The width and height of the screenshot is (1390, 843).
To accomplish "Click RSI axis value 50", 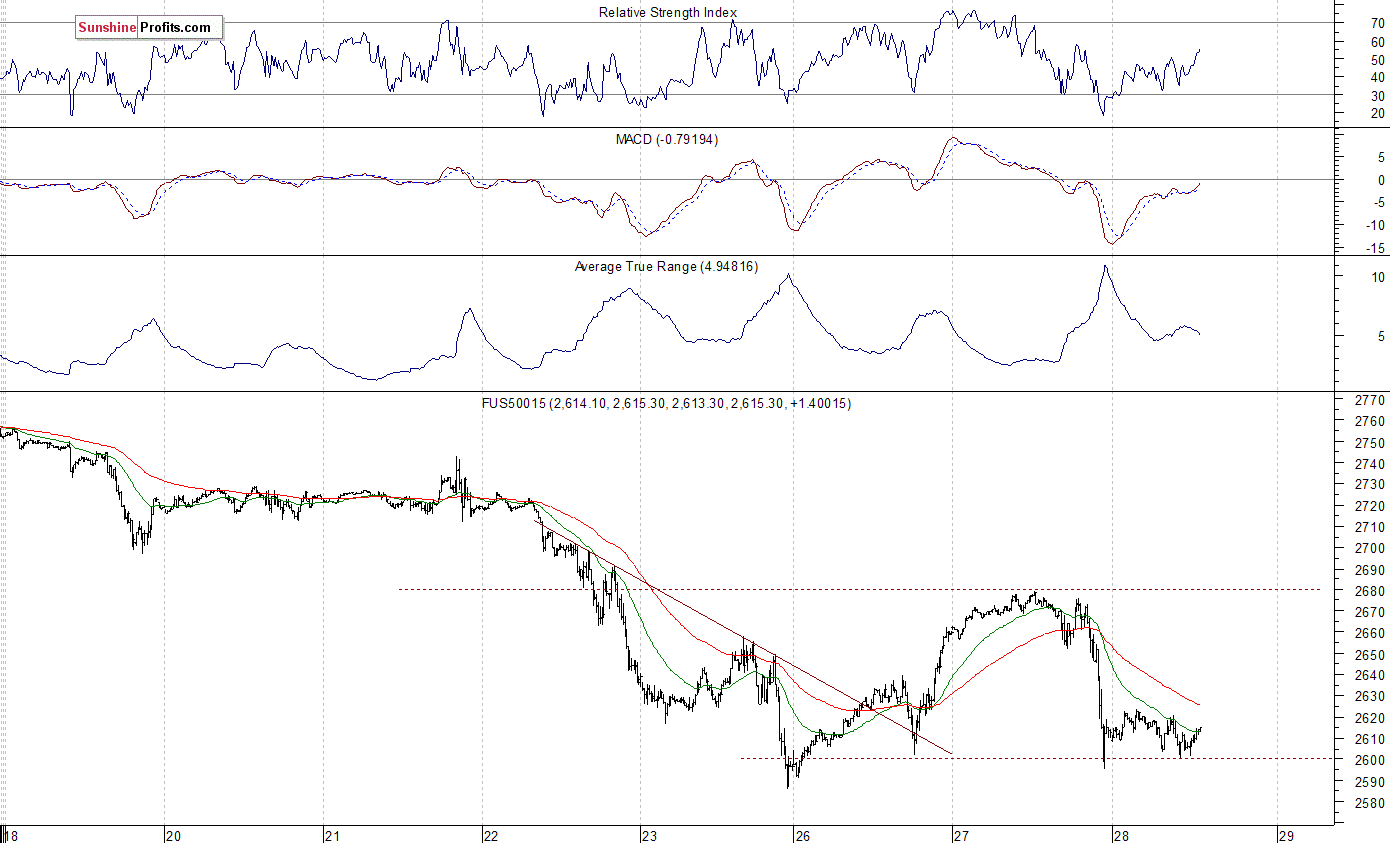I will click(x=1378, y=59).
